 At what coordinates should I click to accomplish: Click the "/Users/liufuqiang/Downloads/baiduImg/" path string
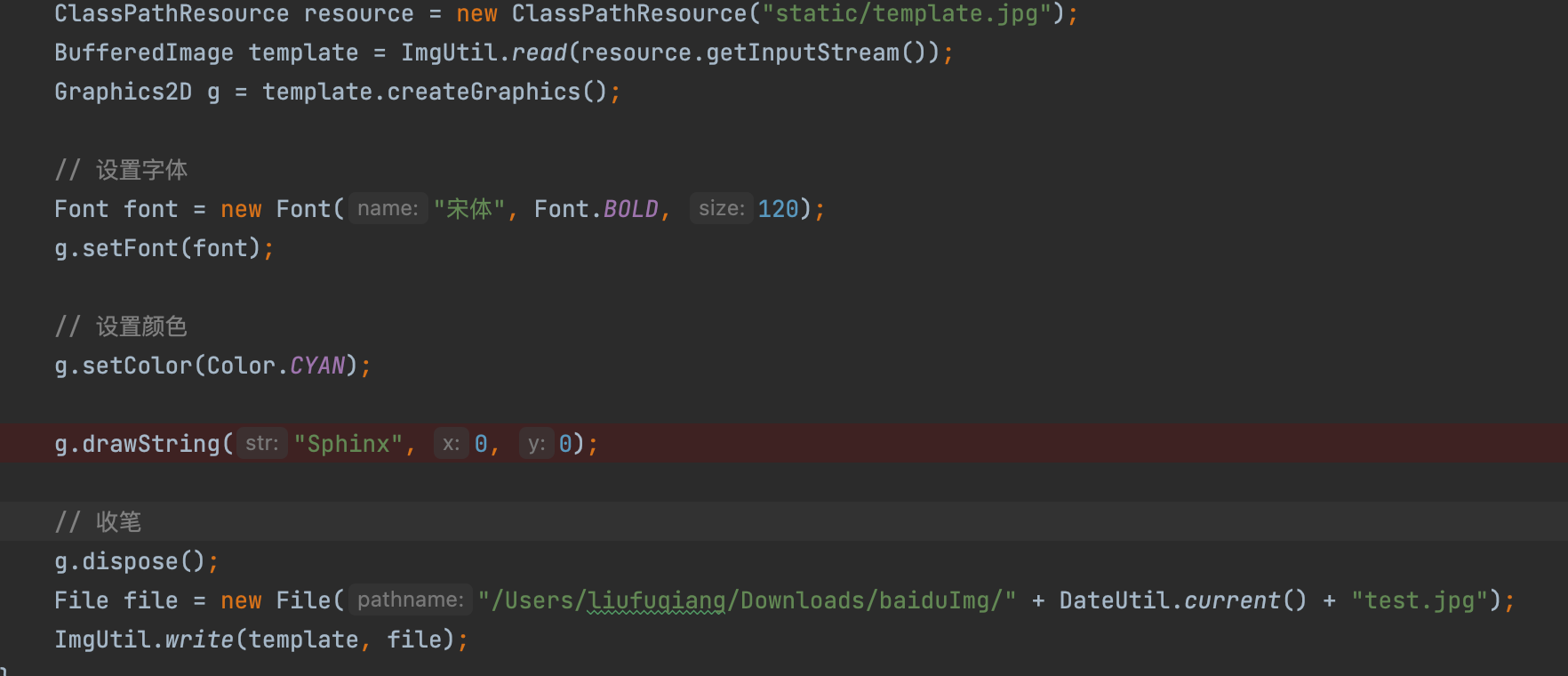pyautogui.click(x=747, y=600)
